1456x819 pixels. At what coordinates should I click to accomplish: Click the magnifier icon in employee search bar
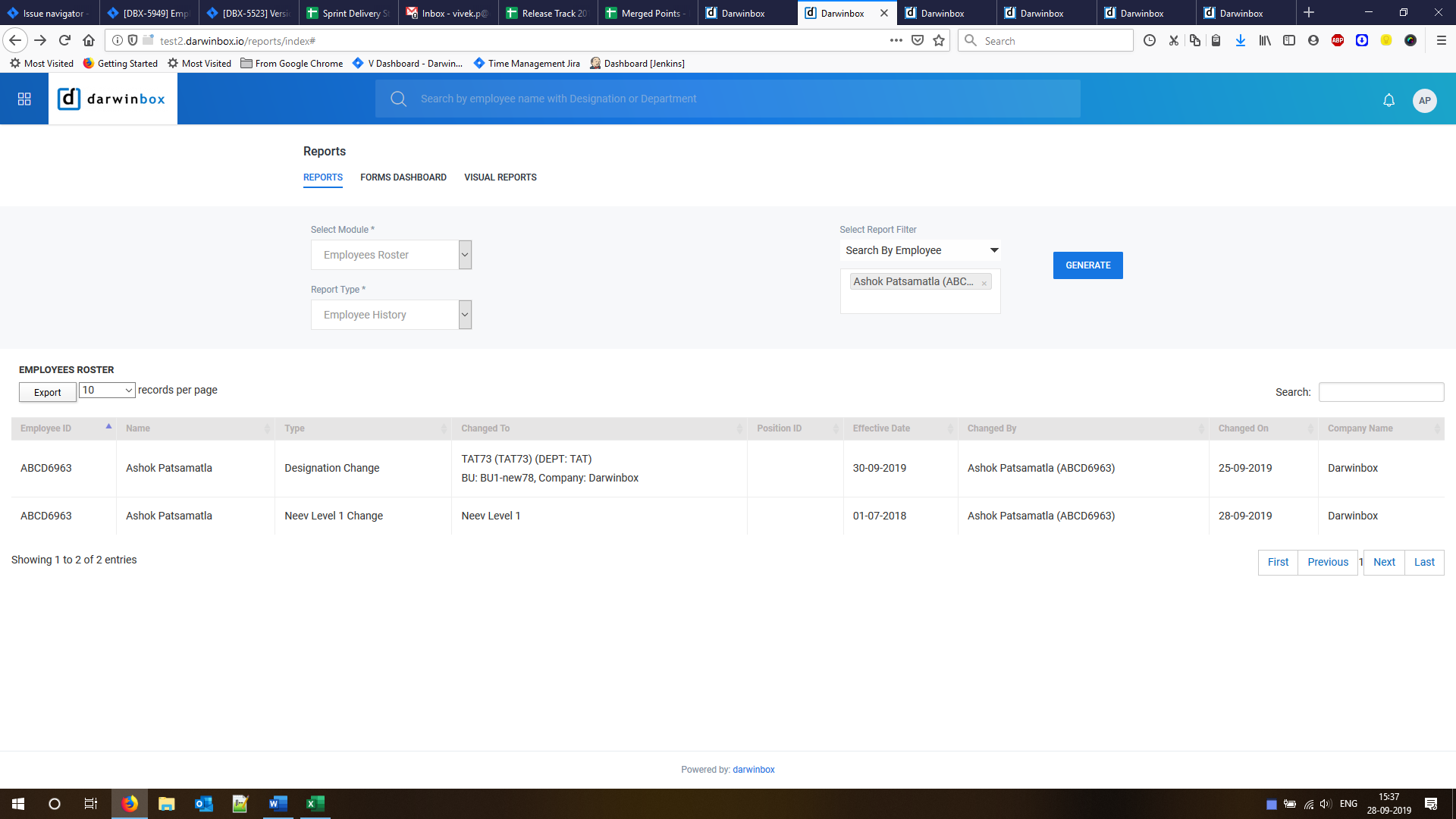398,99
